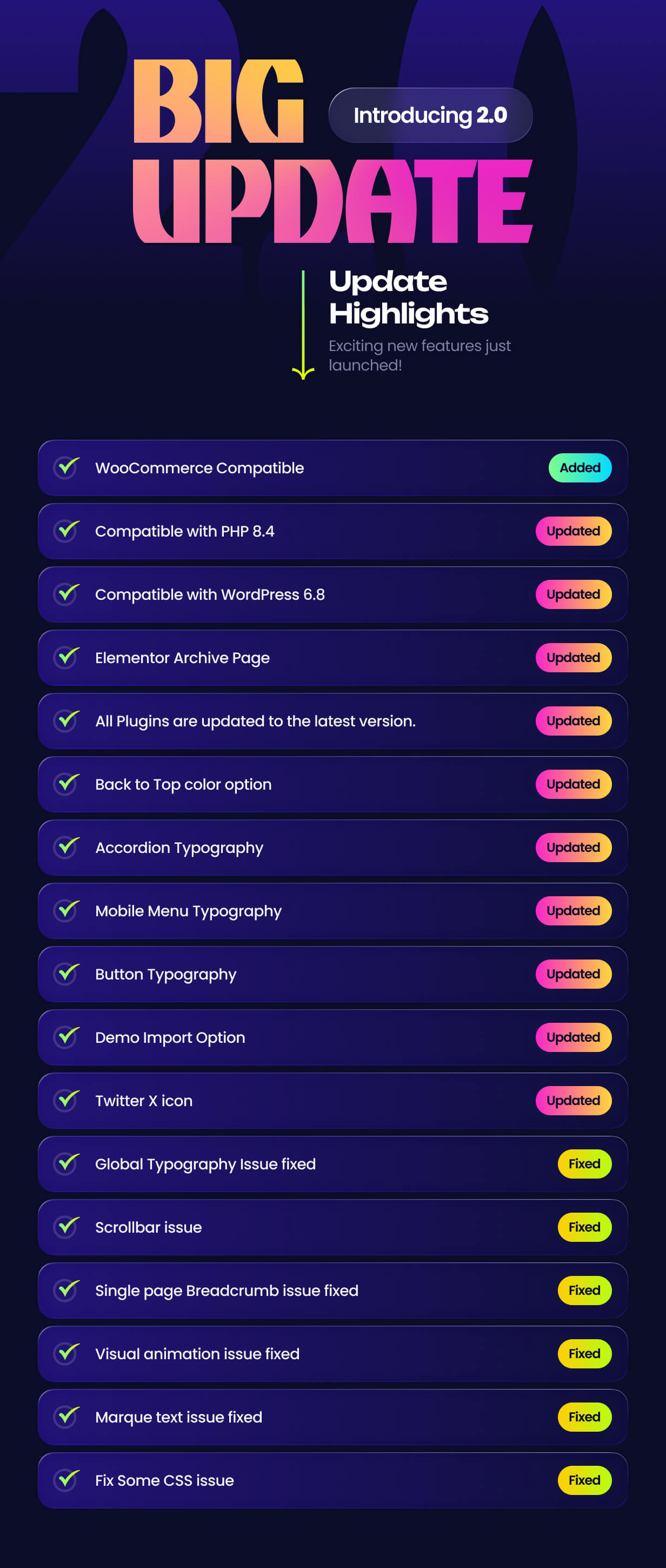The height and width of the screenshot is (1568, 666).
Task: Click the check icon for Back to Top color option
Action: tap(66, 784)
